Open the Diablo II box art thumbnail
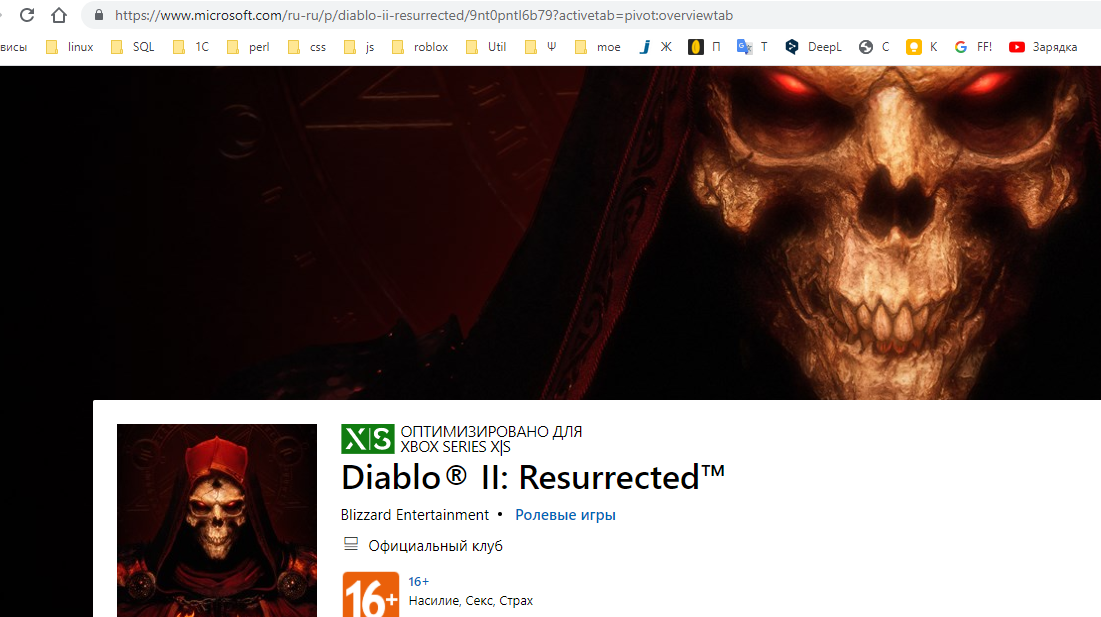Image resolution: width=1101 pixels, height=617 pixels. click(x=217, y=520)
